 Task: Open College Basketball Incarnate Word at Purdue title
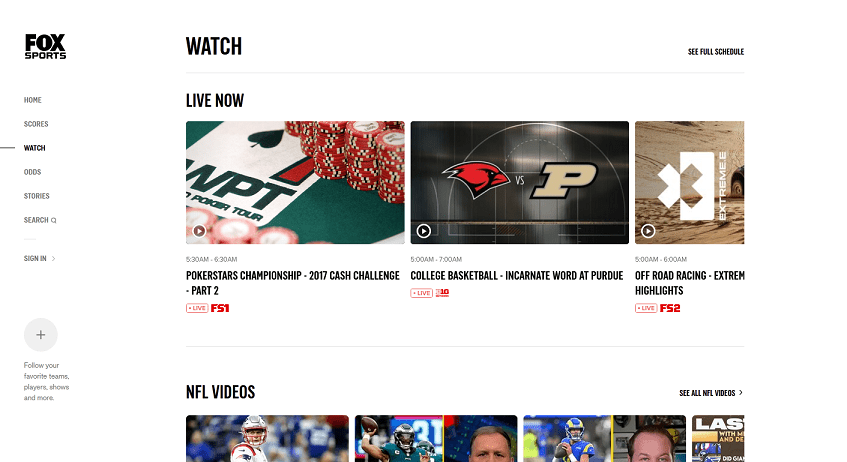click(517, 276)
